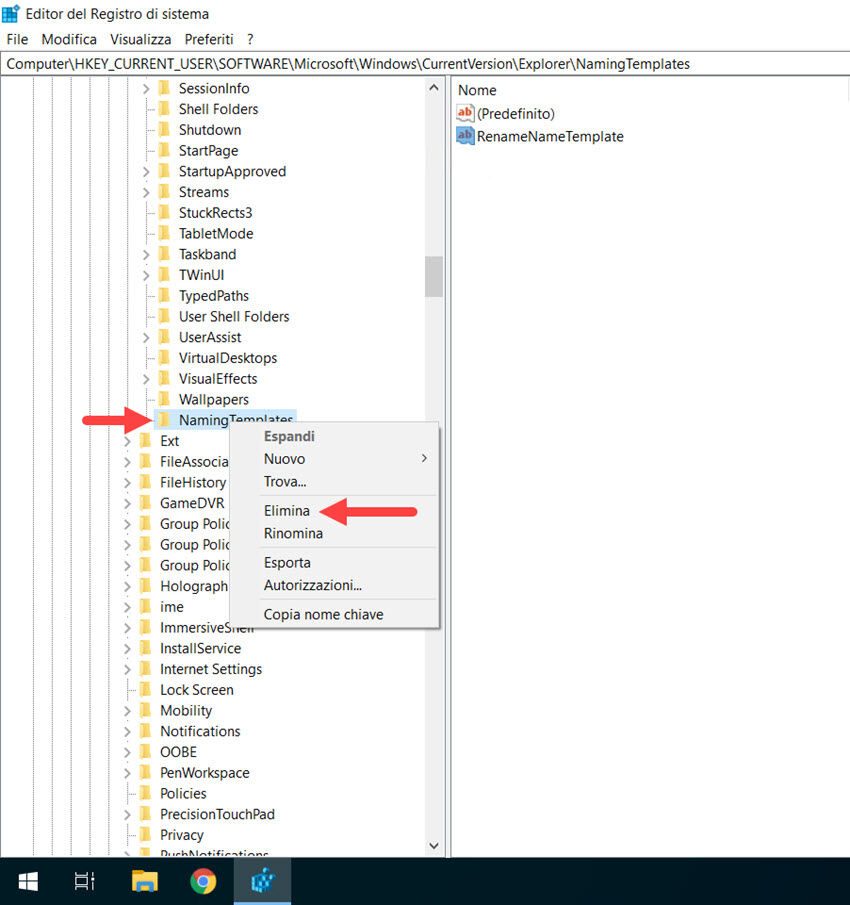The image size is (850, 905).
Task: Choose Esporta in the context menu
Action: [287, 562]
